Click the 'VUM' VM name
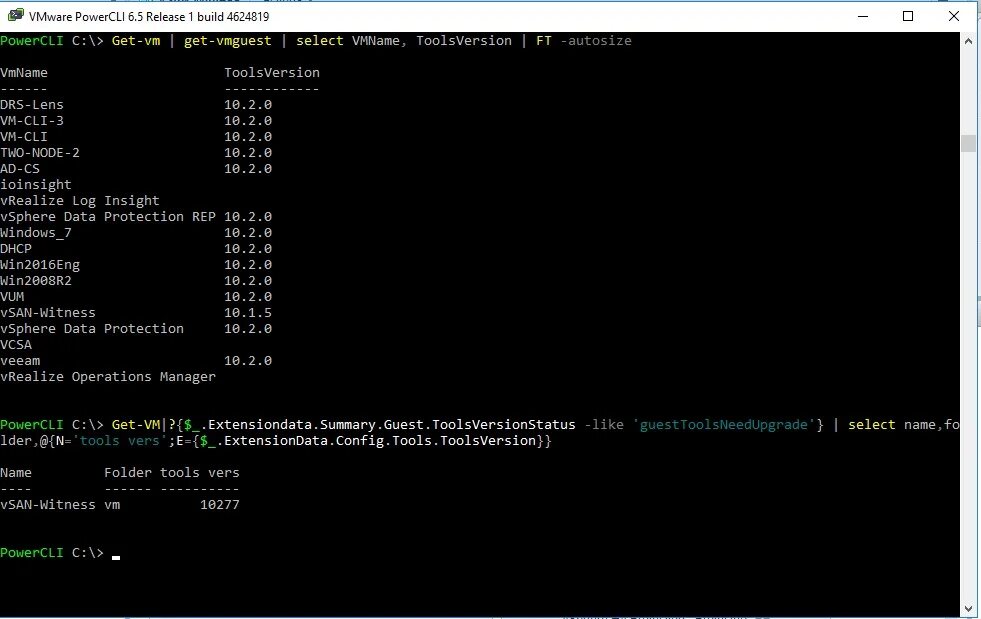Screen dimensions: 981x619 (x=12, y=297)
